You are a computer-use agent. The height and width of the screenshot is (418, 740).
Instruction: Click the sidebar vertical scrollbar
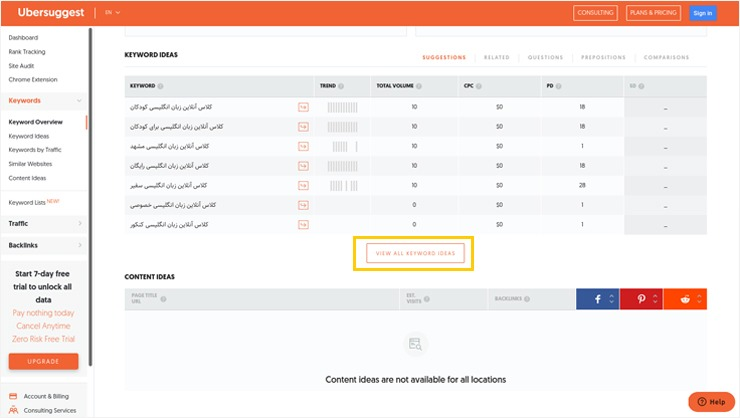90,197
